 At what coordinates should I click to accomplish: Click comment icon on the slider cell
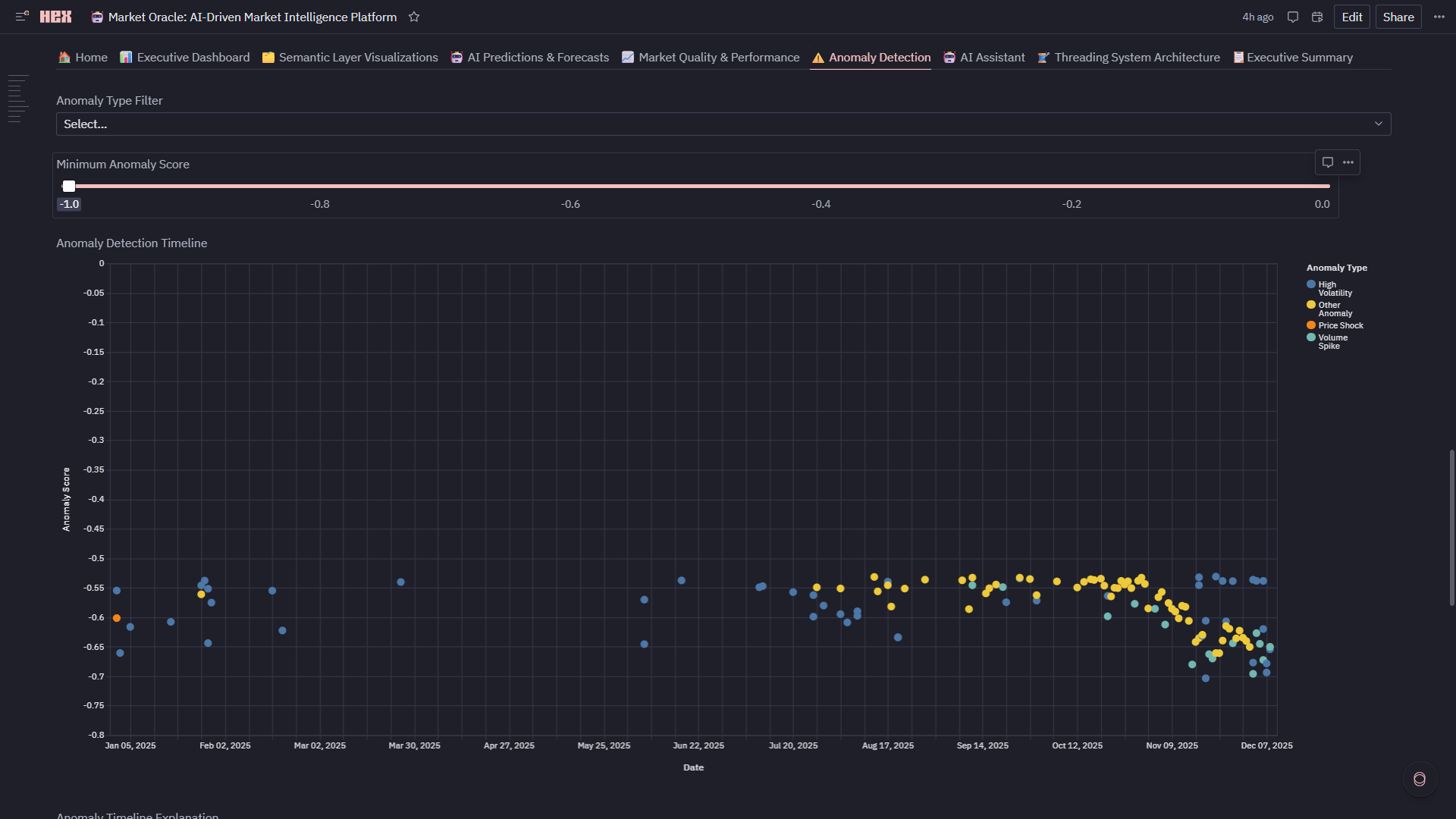[1328, 162]
